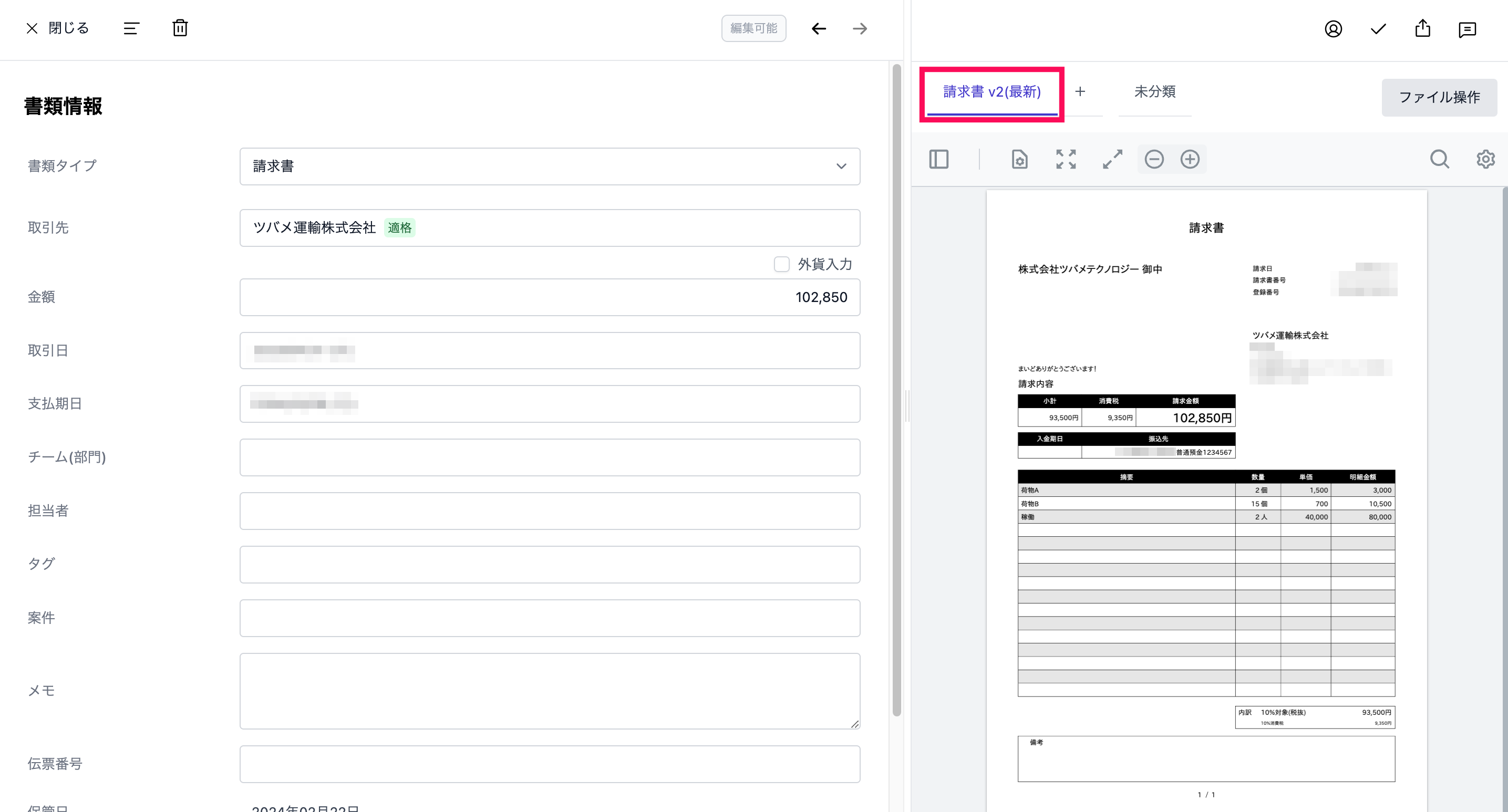Enable the 外貨入力 checkbox

pos(781,264)
